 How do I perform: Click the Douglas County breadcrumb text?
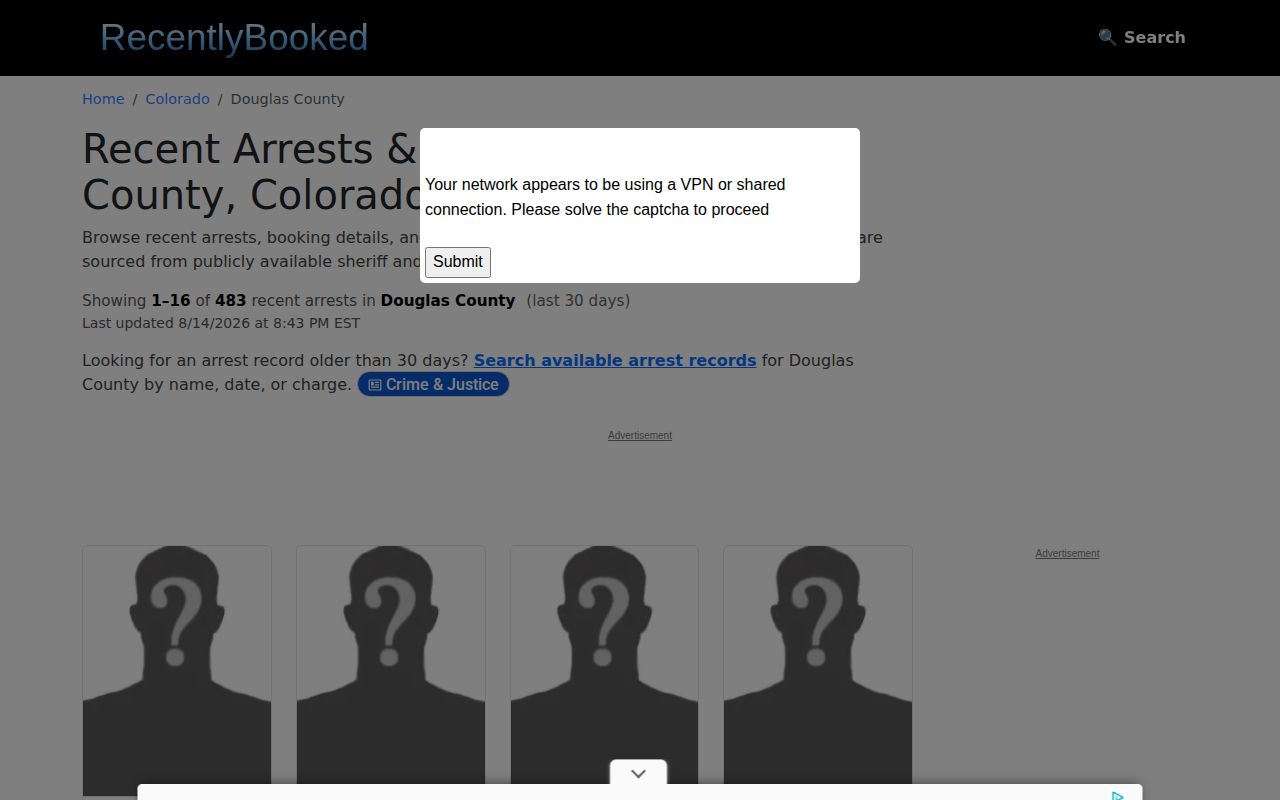(x=287, y=99)
